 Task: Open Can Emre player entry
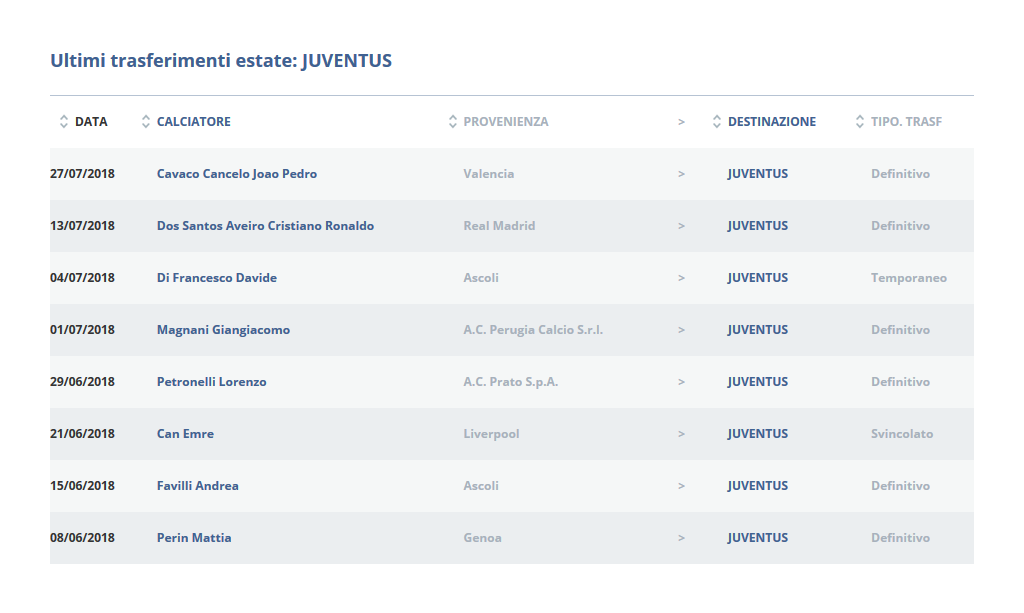[x=185, y=434]
